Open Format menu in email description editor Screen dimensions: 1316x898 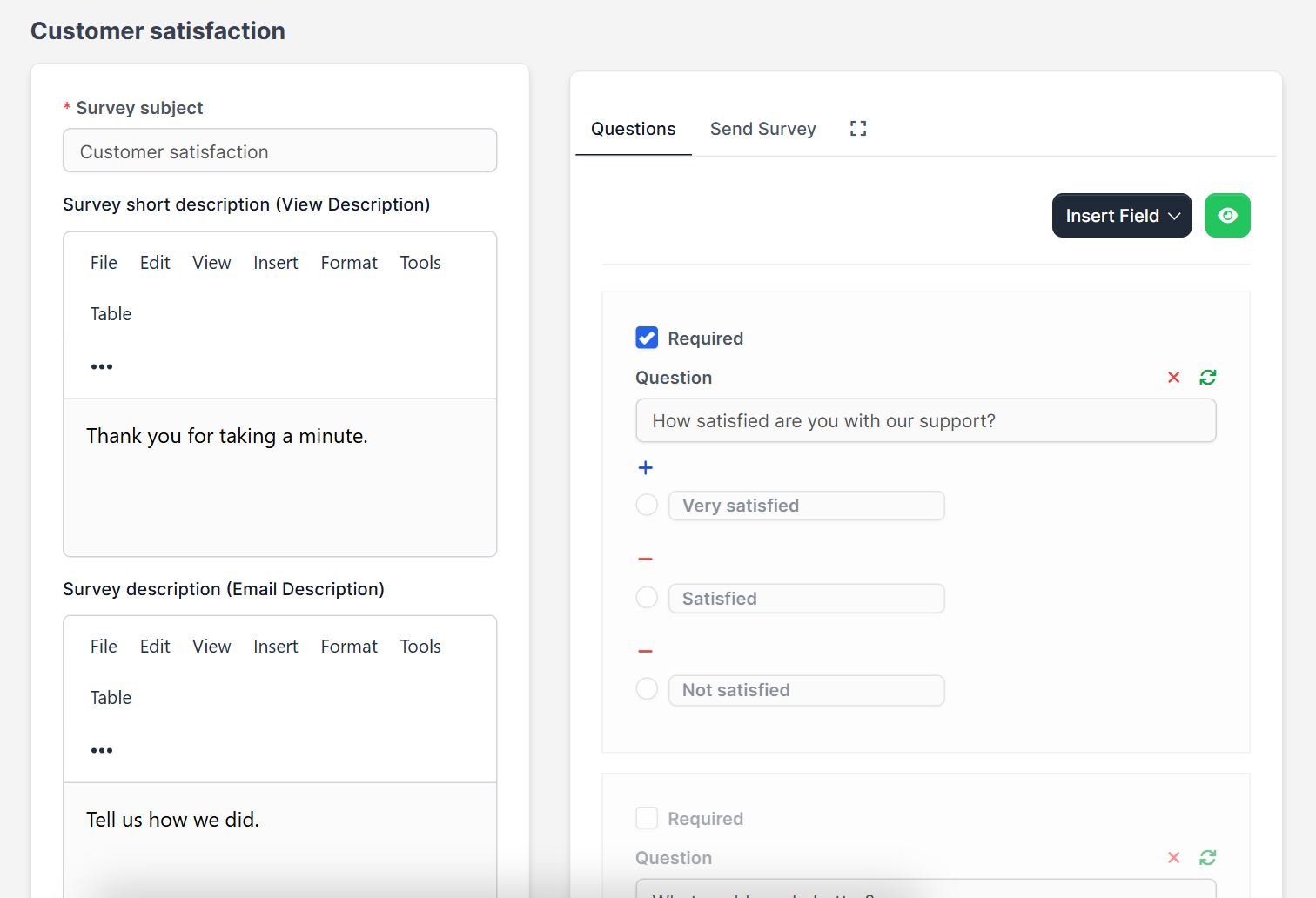349,647
